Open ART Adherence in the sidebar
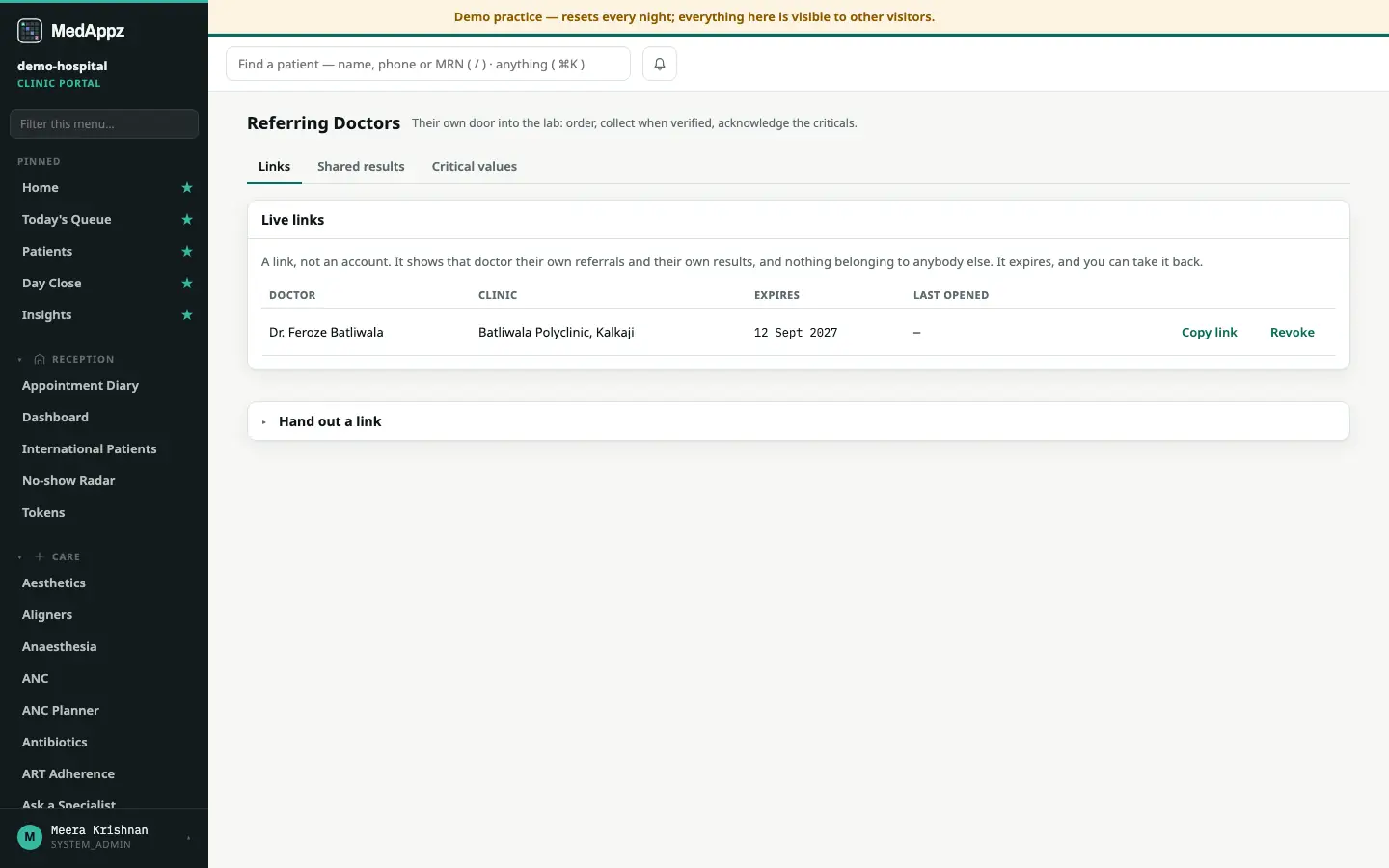Image resolution: width=1389 pixels, height=868 pixels. [x=68, y=774]
